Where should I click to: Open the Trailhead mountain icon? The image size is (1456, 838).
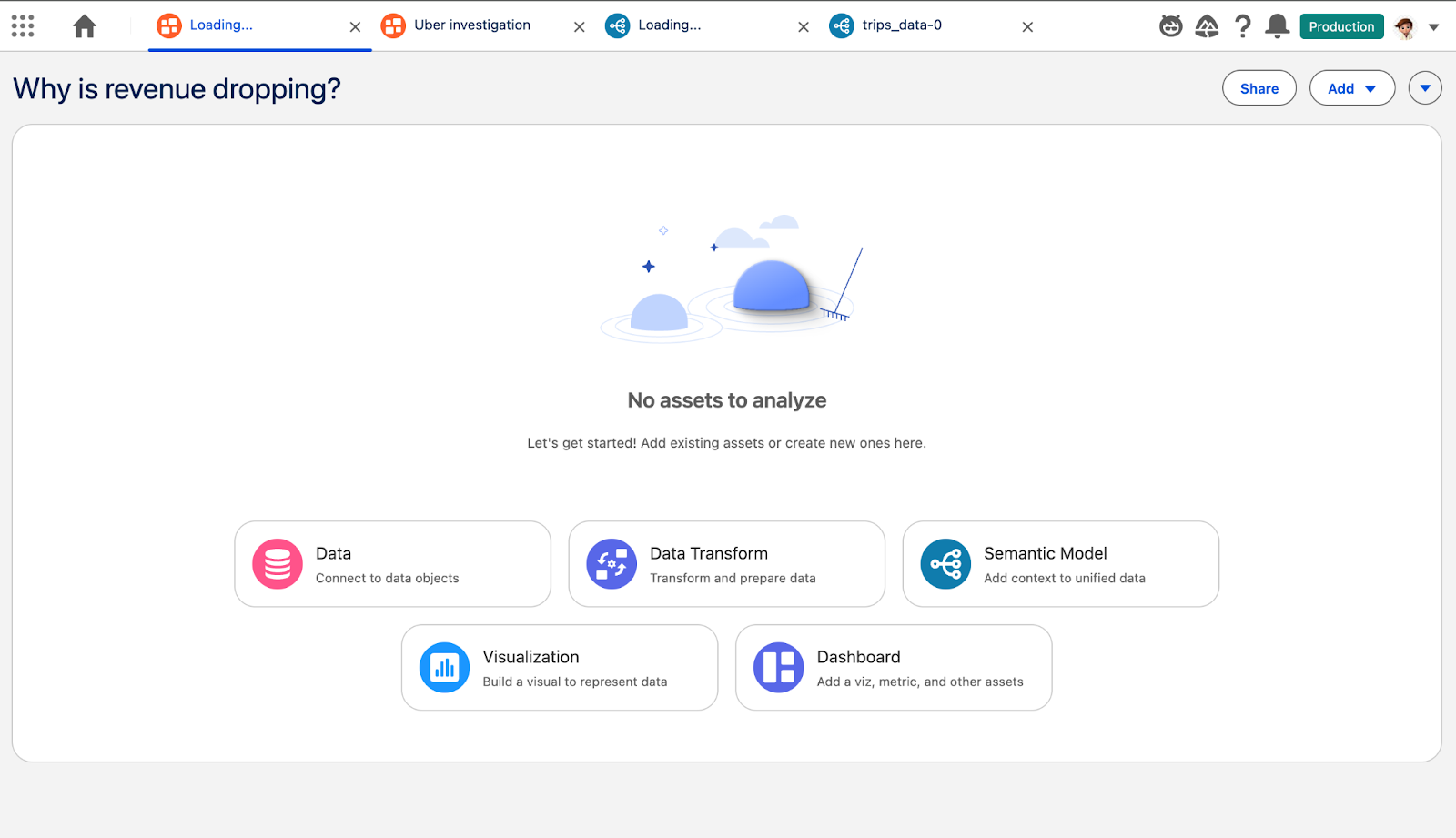pos(1207,26)
